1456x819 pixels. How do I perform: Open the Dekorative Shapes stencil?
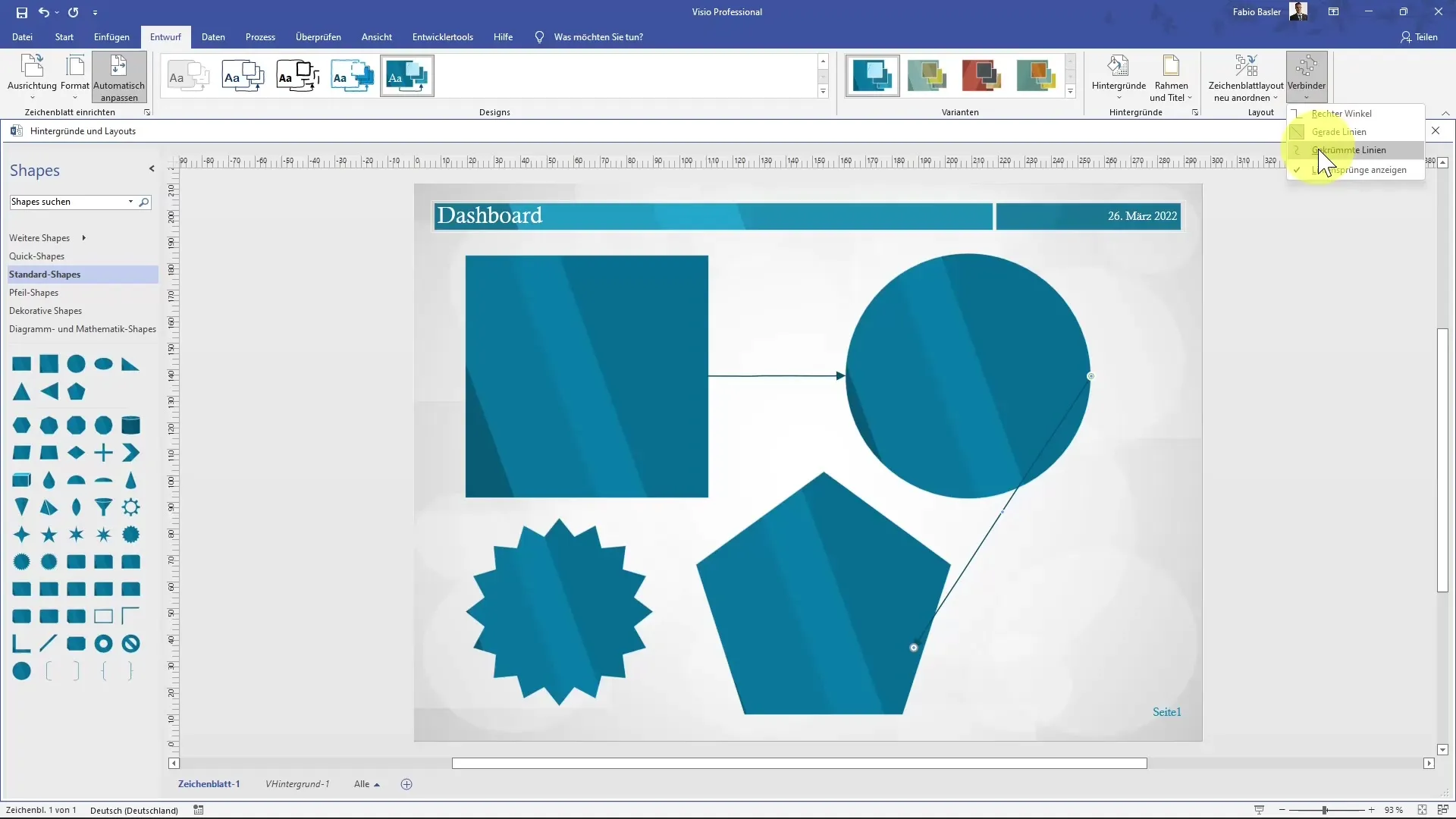click(45, 311)
